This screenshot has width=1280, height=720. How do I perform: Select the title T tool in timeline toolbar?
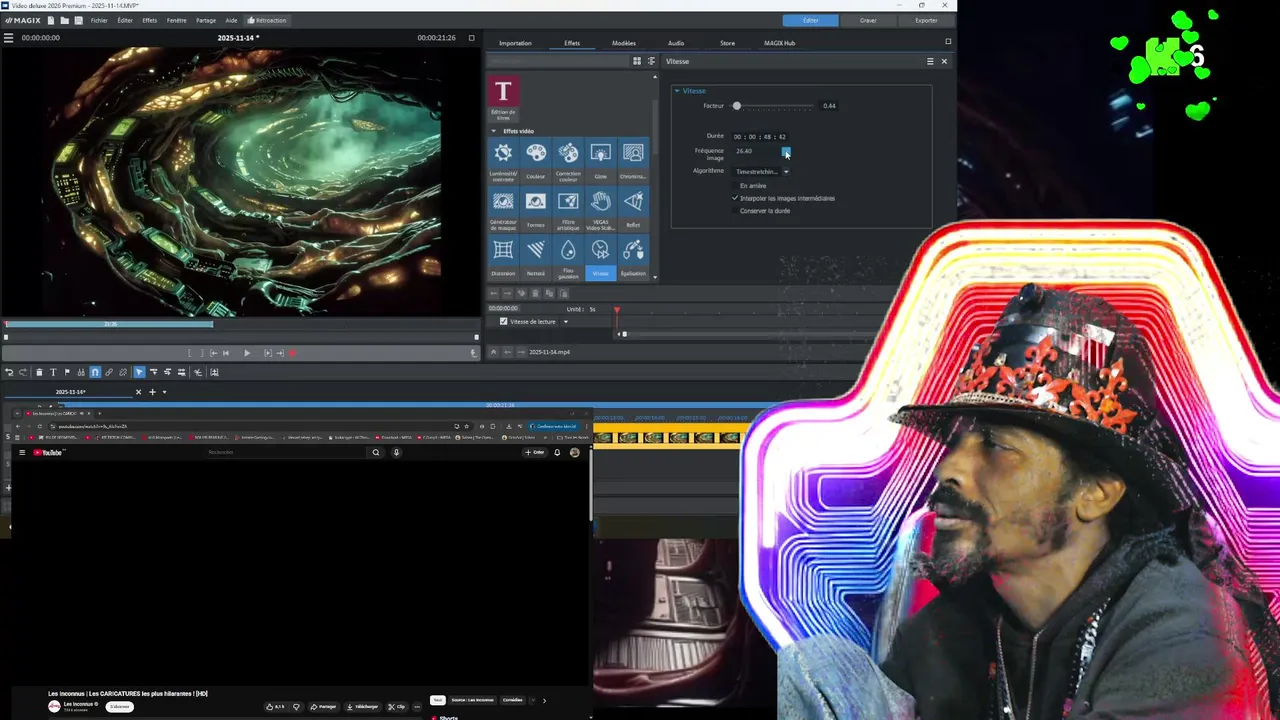[53, 372]
